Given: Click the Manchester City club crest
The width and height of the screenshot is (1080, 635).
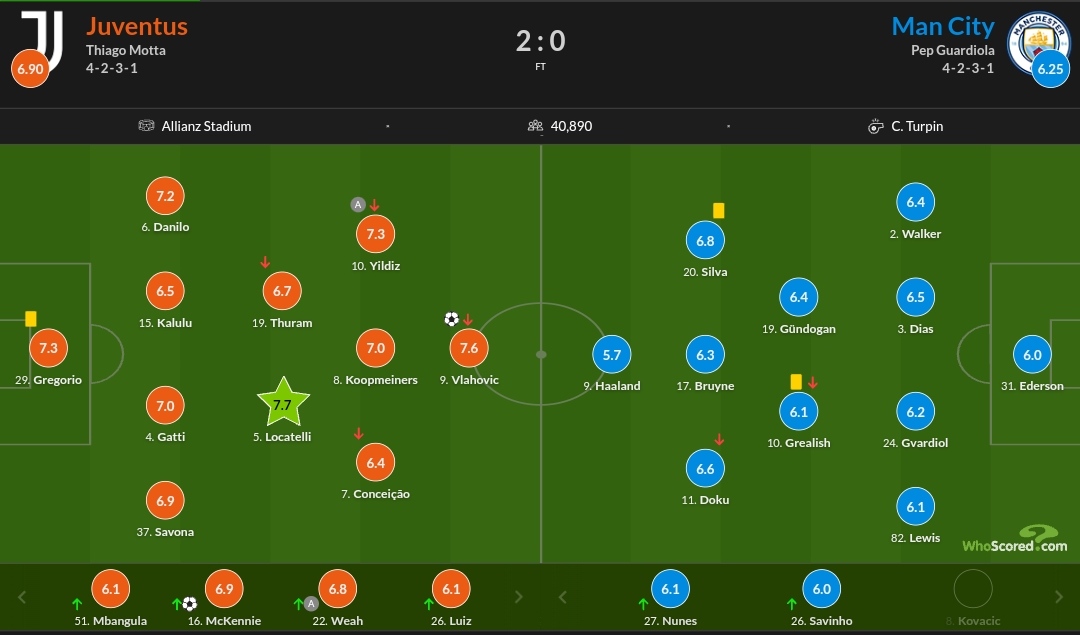Looking at the screenshot, I should (x=1038, y=43).
